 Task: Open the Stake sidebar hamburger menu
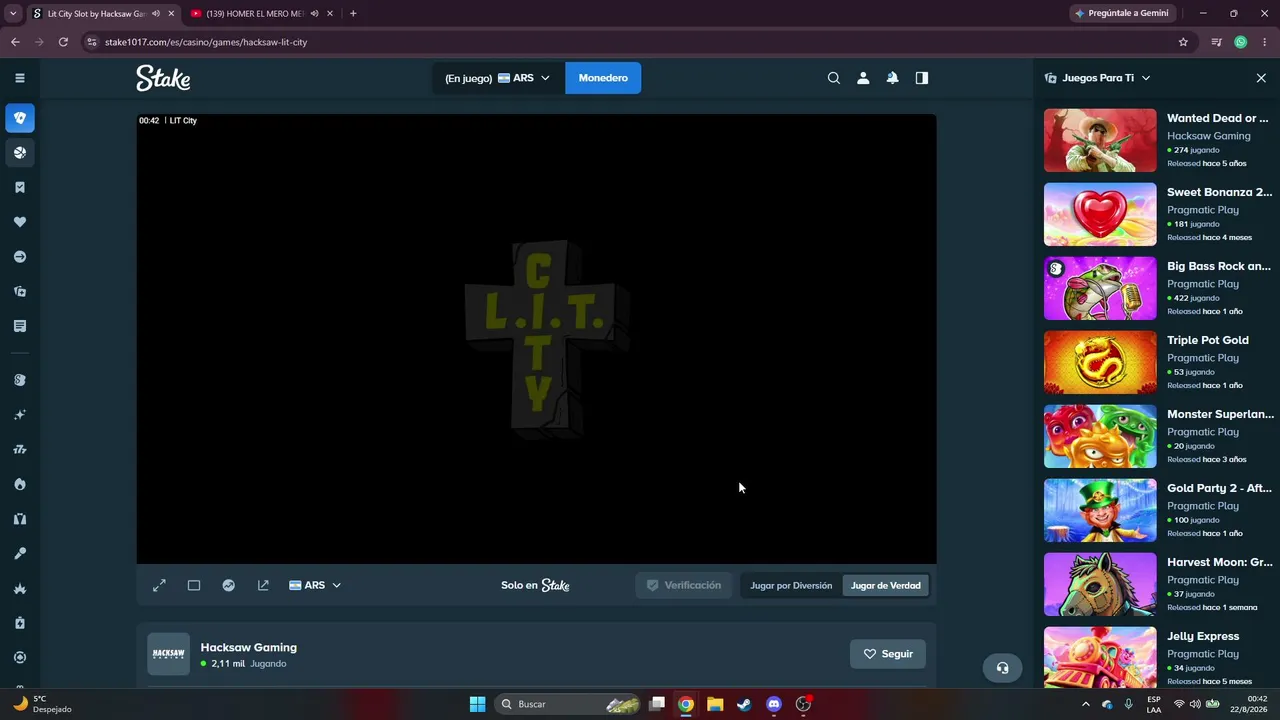point(20,78)
